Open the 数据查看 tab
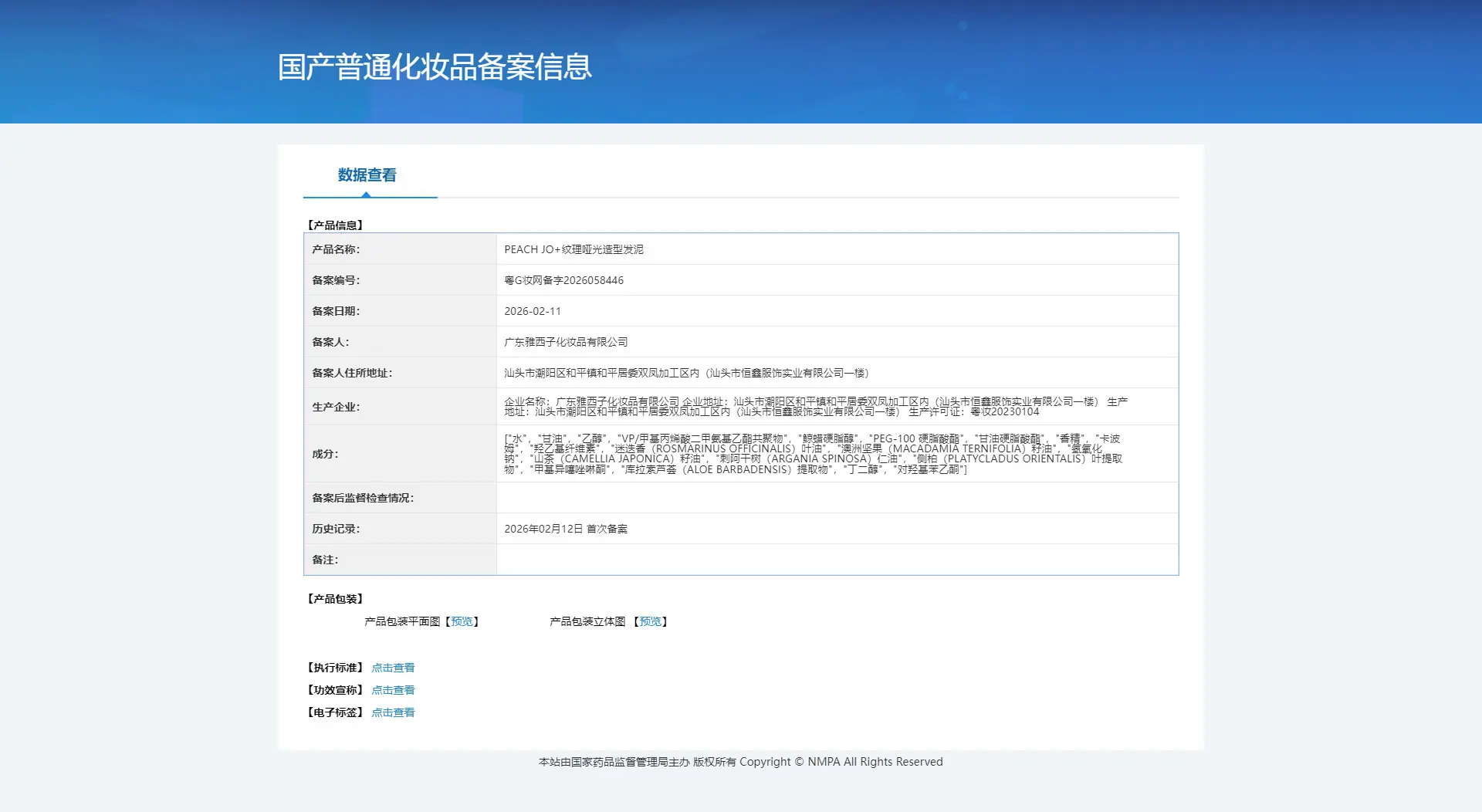Viewport: 1482px width, 812px height. pos(367,175)
